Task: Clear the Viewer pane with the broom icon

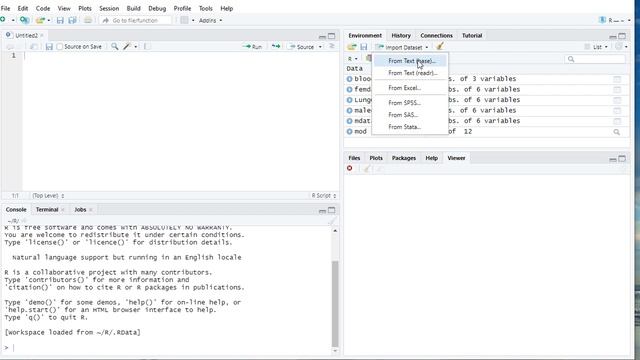Action: [366, 169]
